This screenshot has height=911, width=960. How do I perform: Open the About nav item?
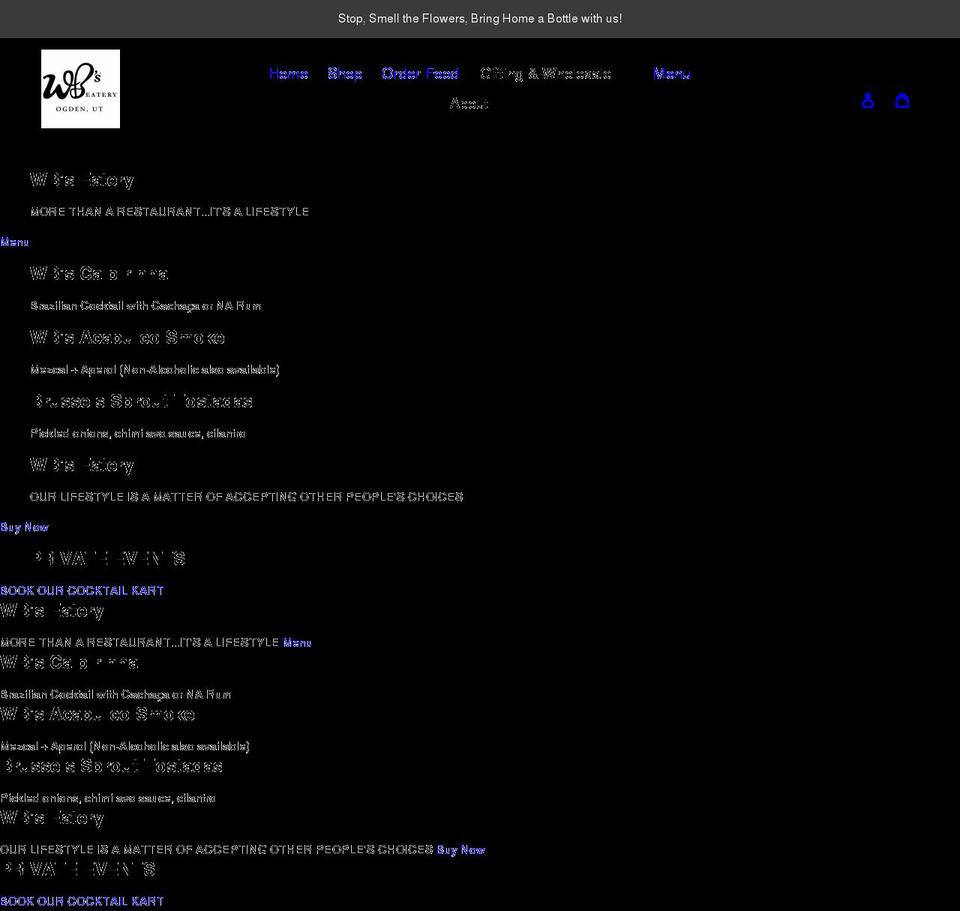pos(469,103)
